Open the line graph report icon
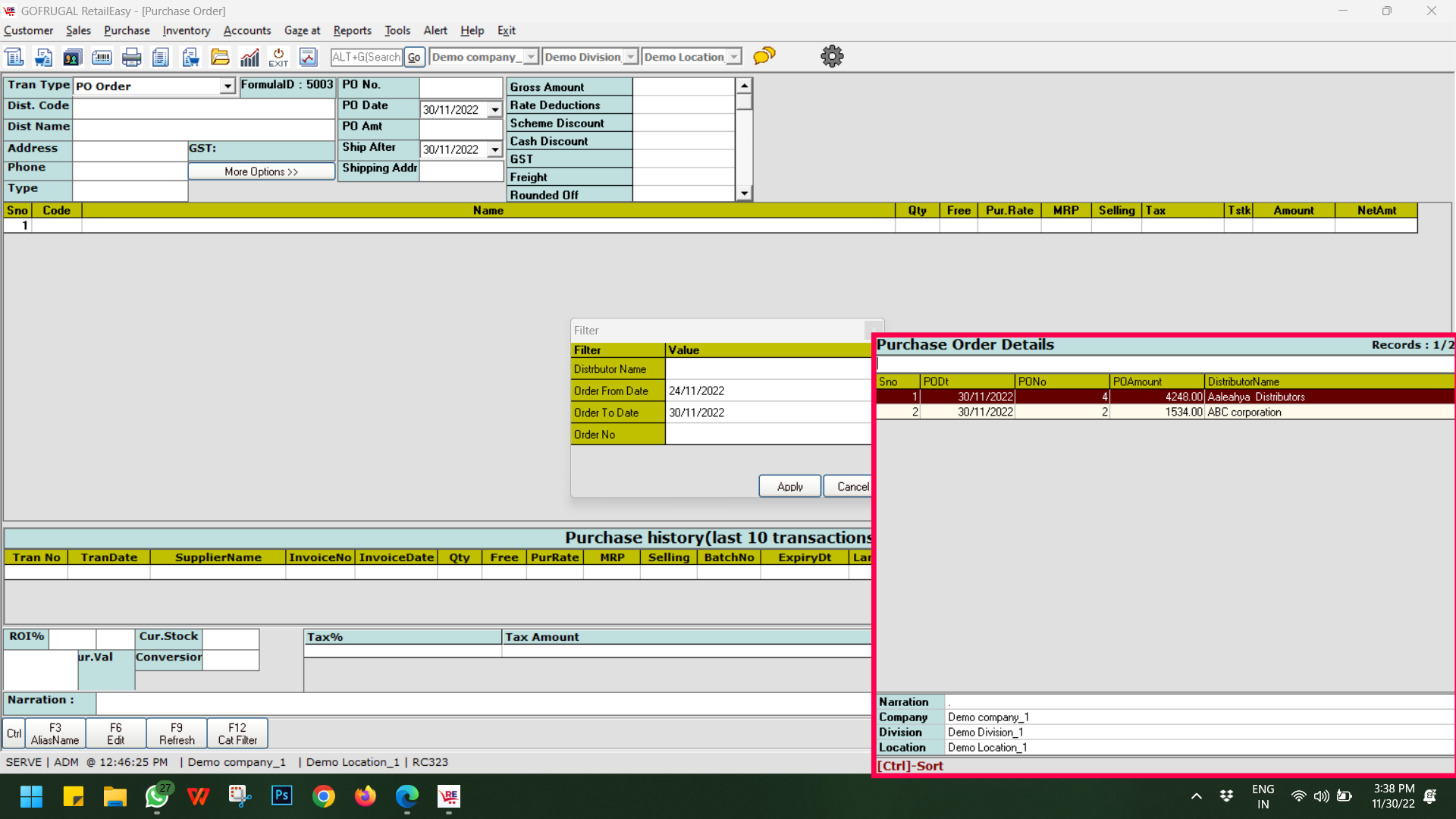The width and height of the screenshot is (1456, 819). point(308,57)
